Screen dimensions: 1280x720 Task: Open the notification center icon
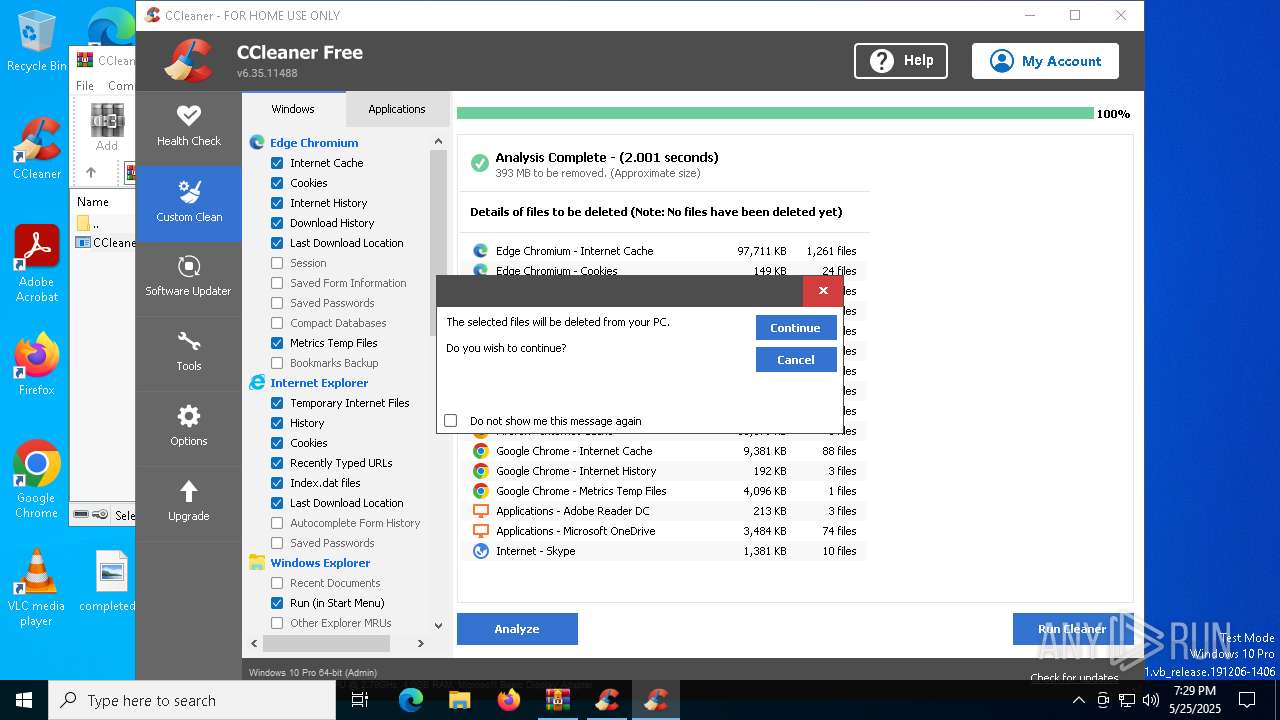[x=1247, y=700]
